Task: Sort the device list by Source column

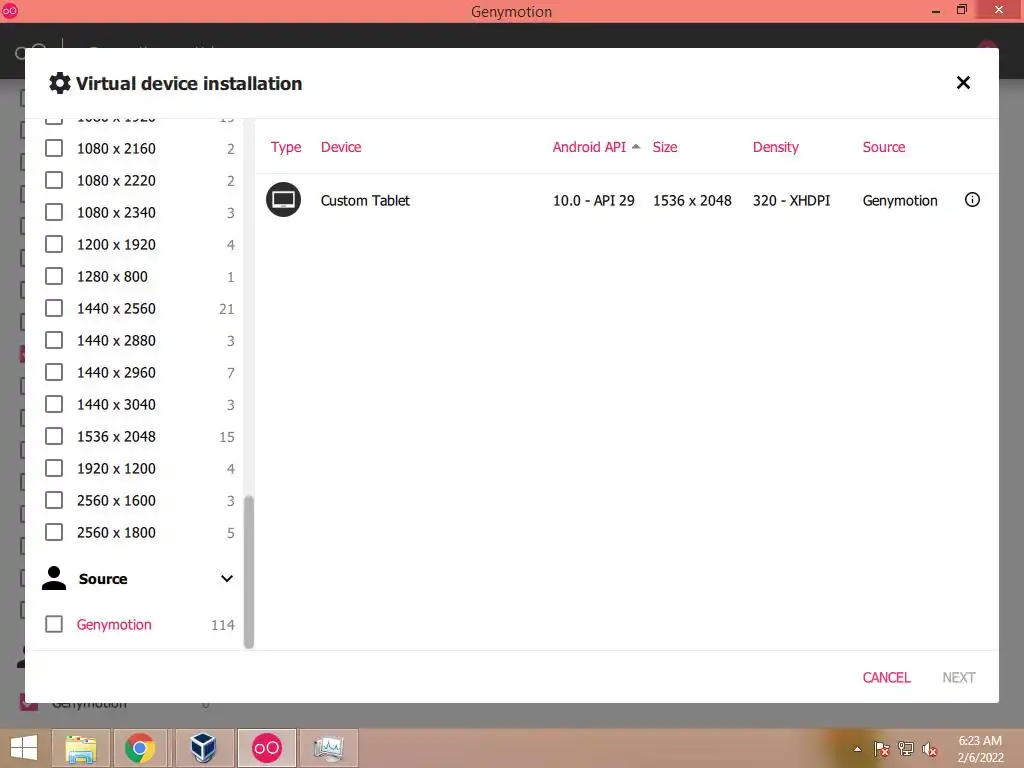Action: pos(884,147)
